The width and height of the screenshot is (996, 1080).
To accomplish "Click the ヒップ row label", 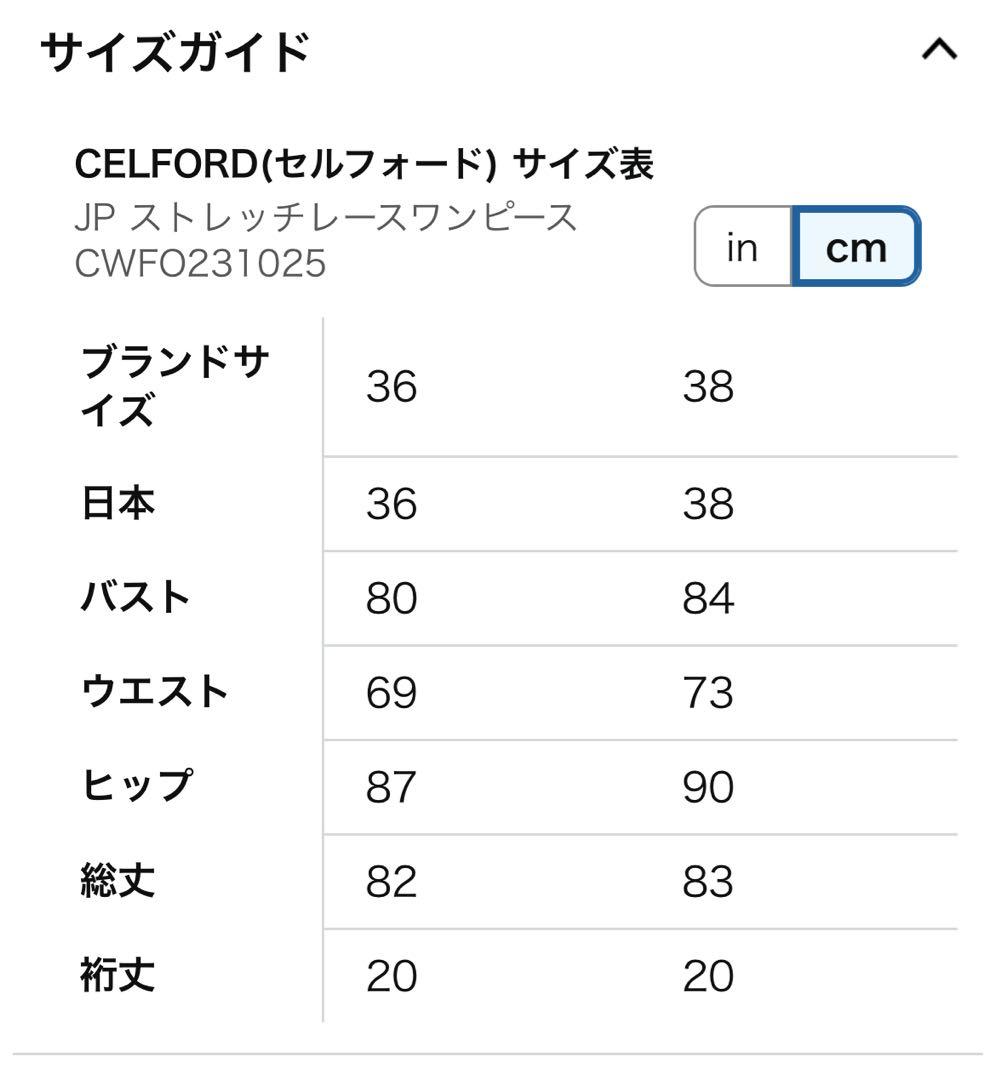I will pos(135,784).
